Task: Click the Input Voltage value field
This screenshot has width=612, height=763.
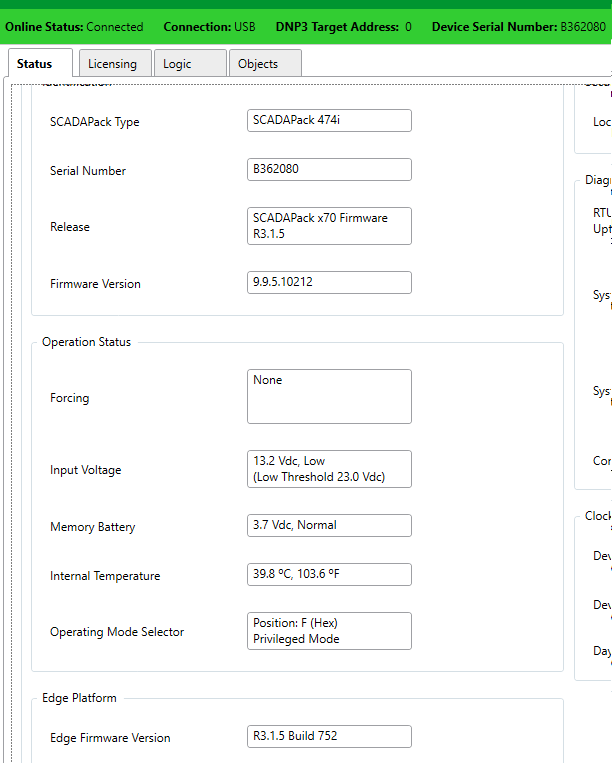Action: 329,469
